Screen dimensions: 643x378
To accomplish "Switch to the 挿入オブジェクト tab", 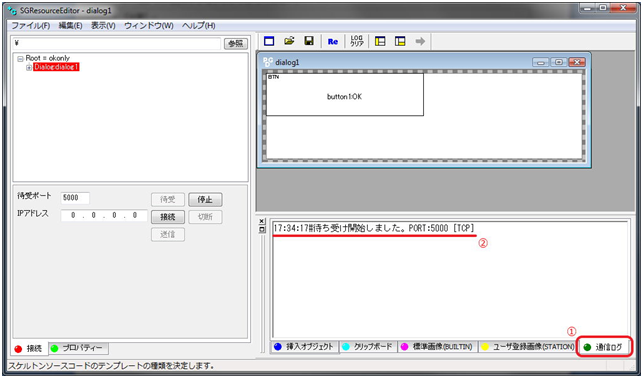I will pyautogui.click(x=305, y=347).
